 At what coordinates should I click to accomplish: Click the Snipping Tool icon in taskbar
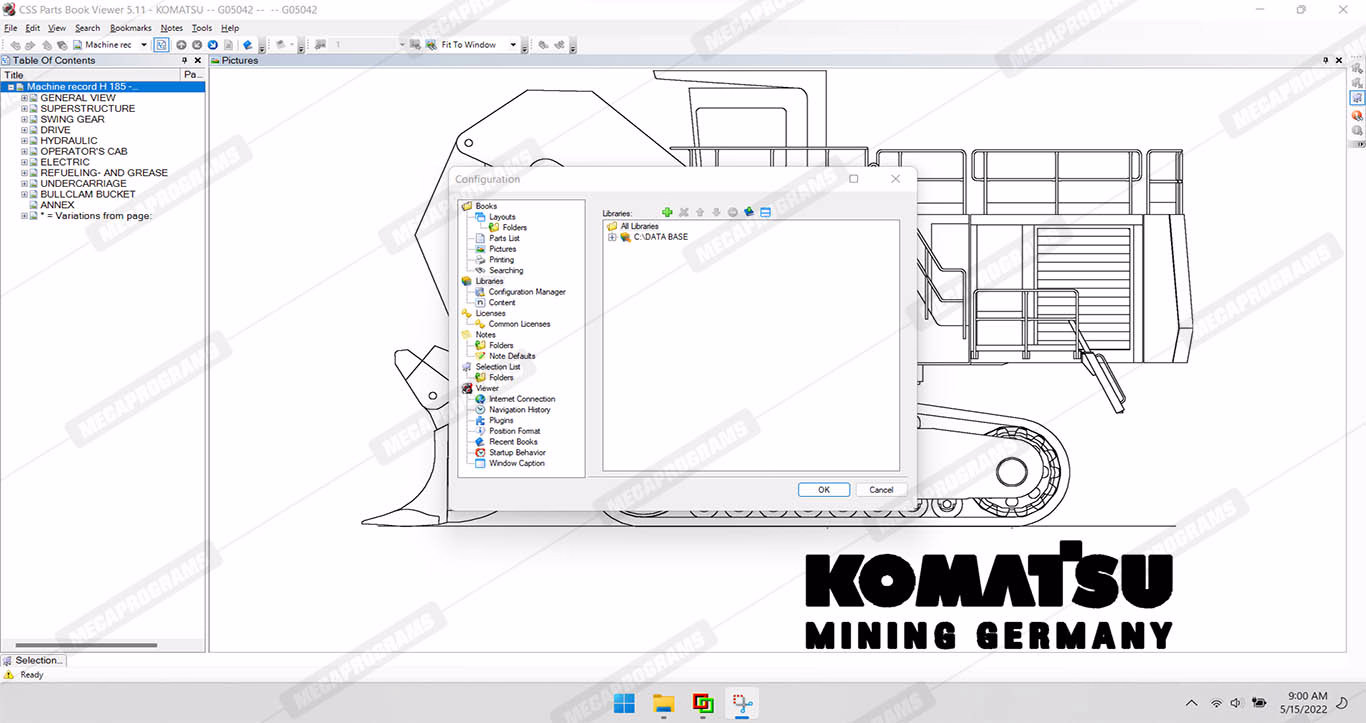tap(741, 703)
